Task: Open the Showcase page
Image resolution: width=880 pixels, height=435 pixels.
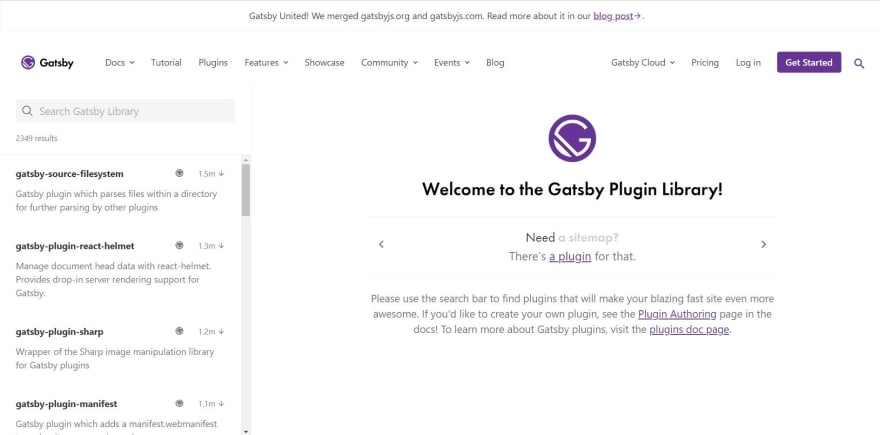Action: coord(324,63)
